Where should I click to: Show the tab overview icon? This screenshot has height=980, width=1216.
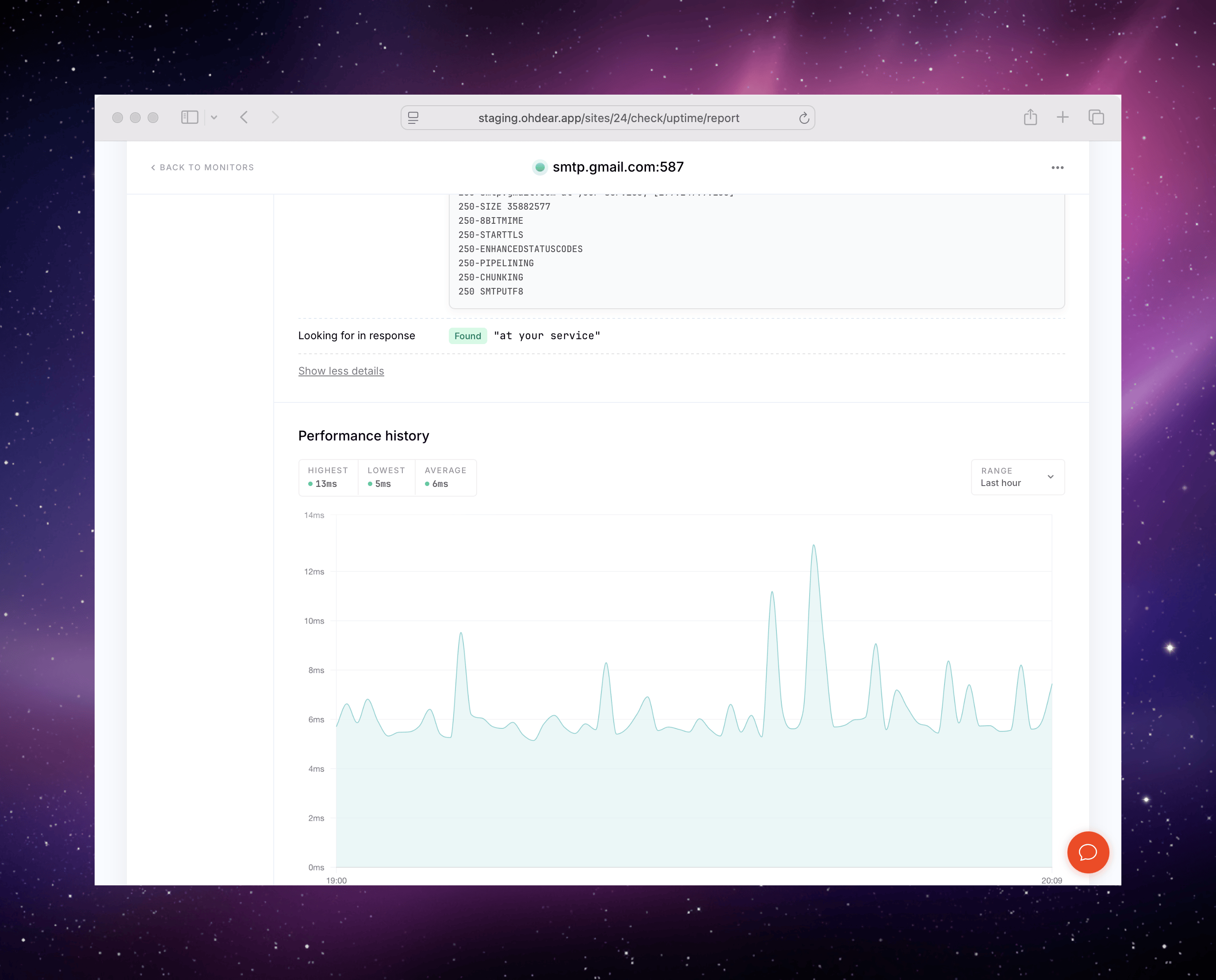(1096, 117)
